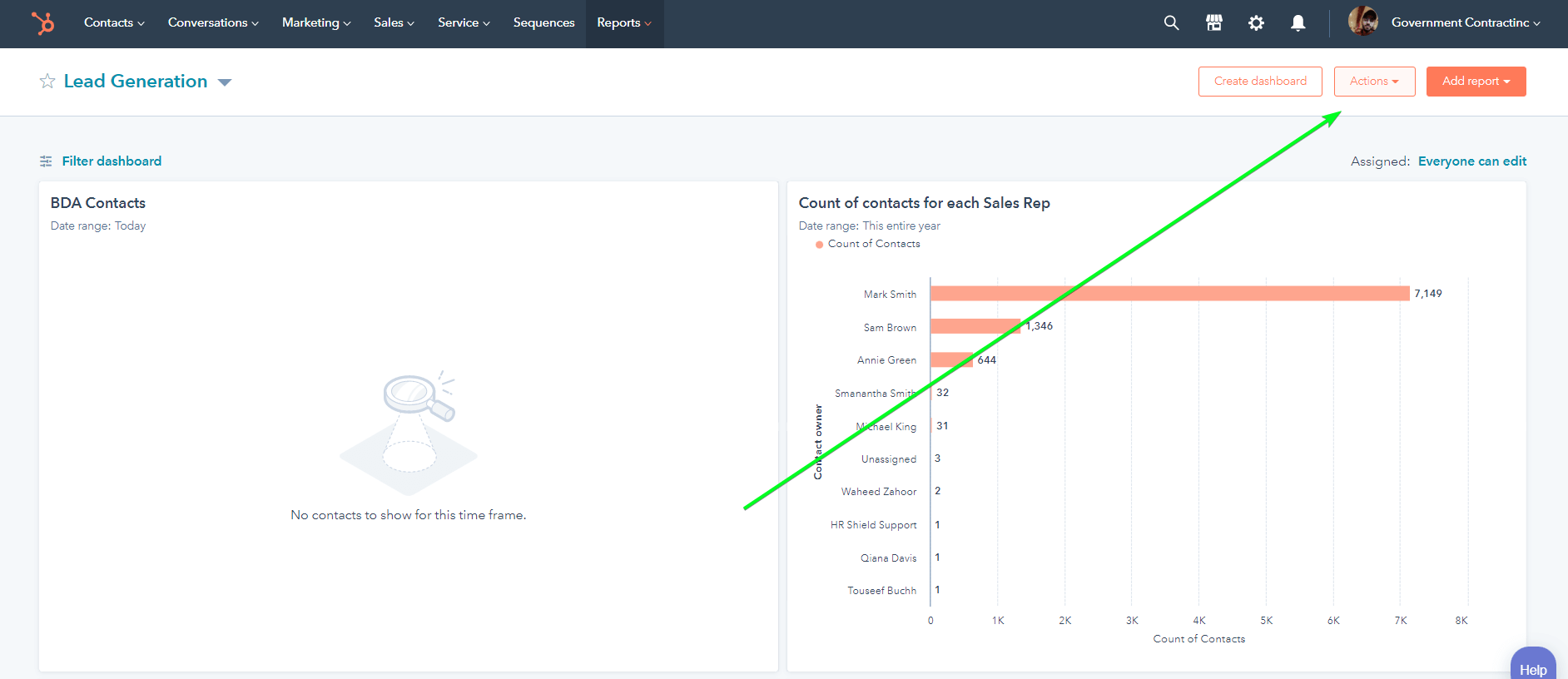This screenshot has height=679, width=1568.
Task: Go to Sequences
Action: 543,22
